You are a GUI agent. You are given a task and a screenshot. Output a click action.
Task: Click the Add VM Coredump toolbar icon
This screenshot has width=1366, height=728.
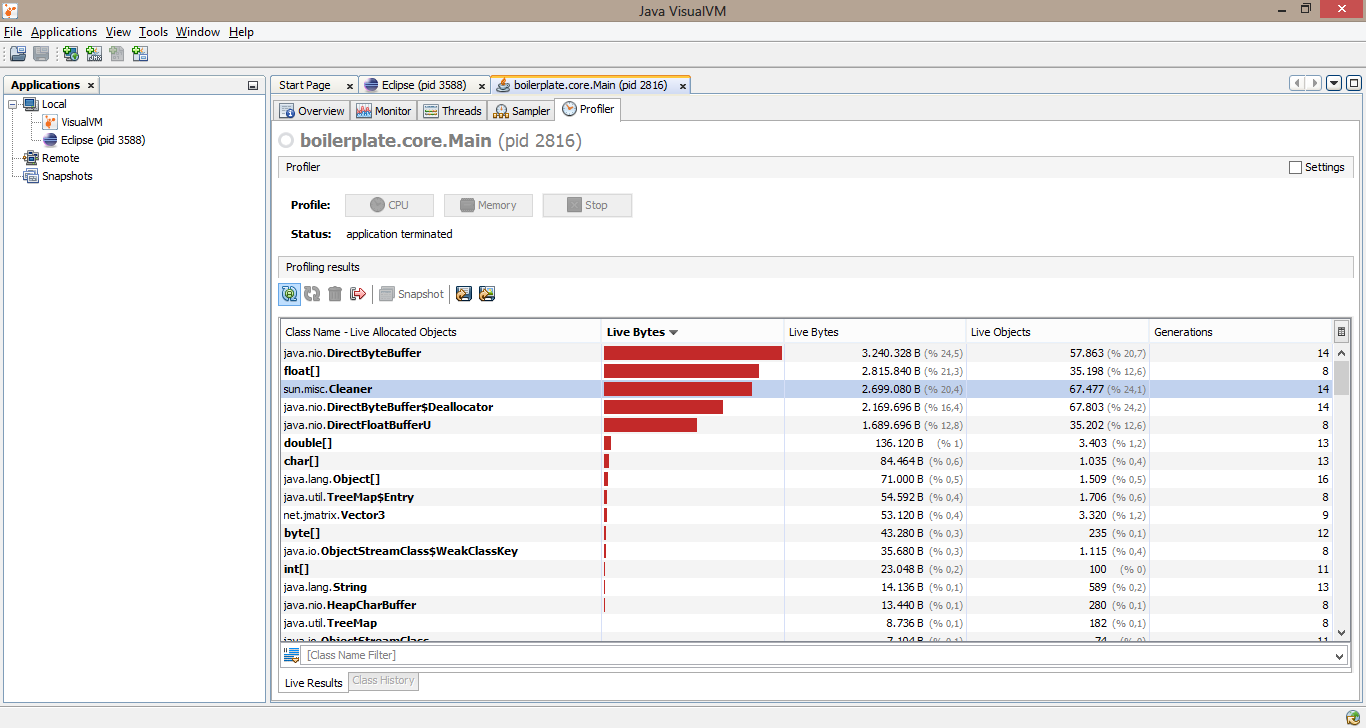point(117,54)
